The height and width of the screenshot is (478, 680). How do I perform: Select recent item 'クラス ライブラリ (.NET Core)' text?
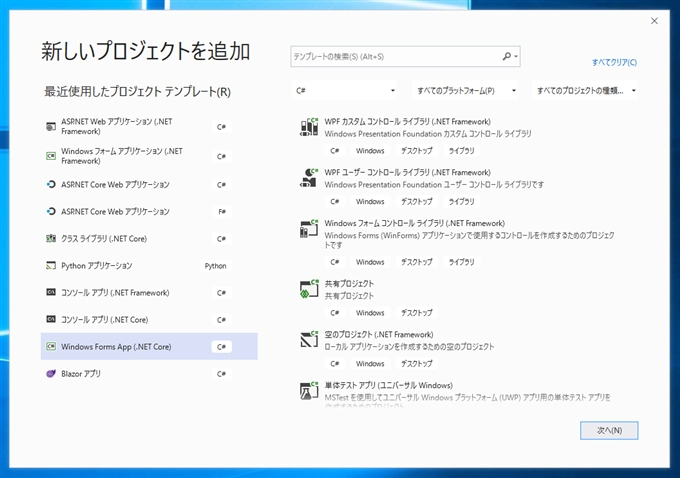[104, 239]
